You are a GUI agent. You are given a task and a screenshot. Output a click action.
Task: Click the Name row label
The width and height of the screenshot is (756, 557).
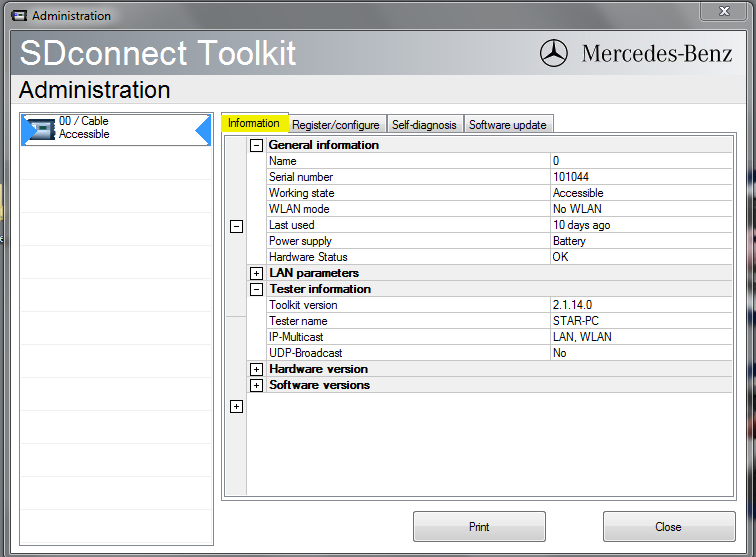[283, 161]
